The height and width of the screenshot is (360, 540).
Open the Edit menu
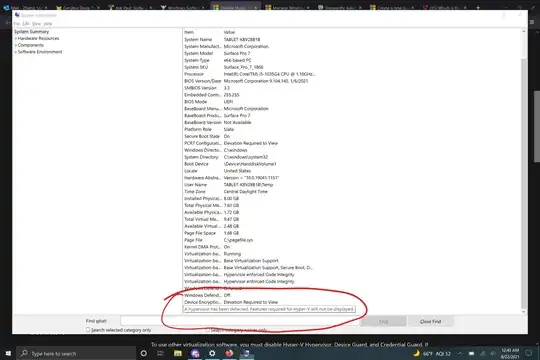click(x=26, y=24)
